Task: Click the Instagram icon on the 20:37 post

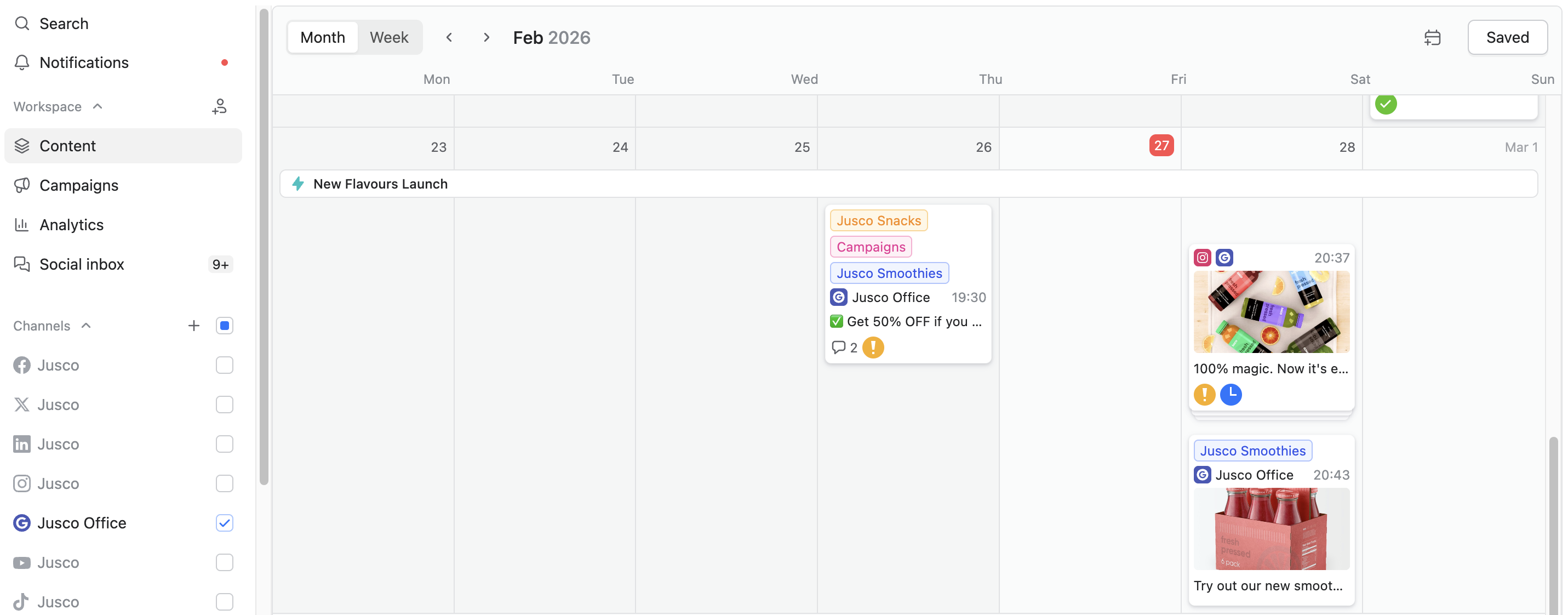Action: pos(1202,258)
